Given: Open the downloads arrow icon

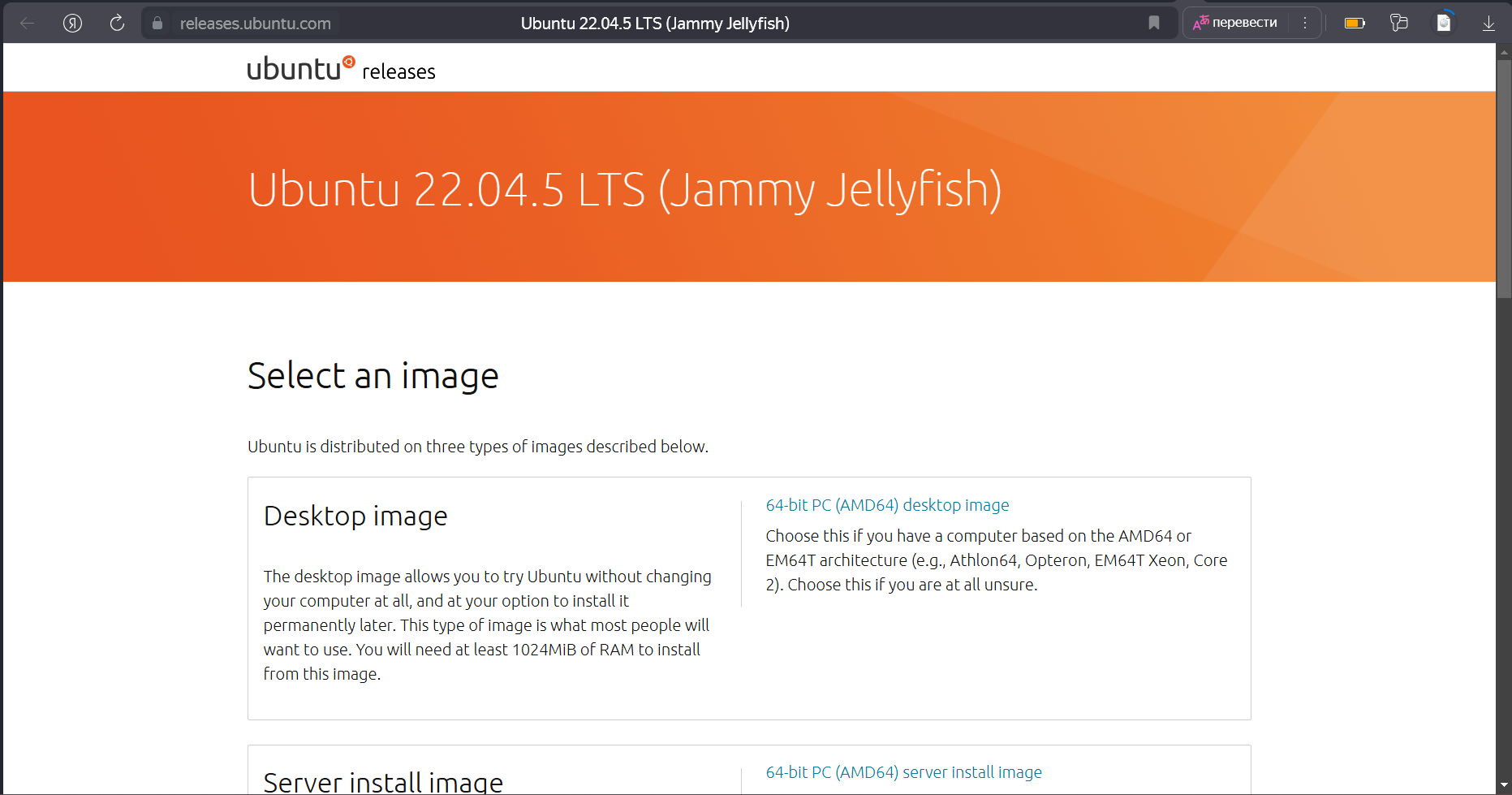Looking at the screenshot, I should (x=1488, y=23).
